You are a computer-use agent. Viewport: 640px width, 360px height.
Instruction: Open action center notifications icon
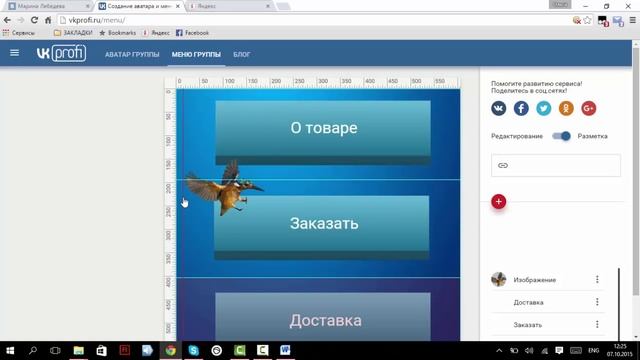point(559,351)
